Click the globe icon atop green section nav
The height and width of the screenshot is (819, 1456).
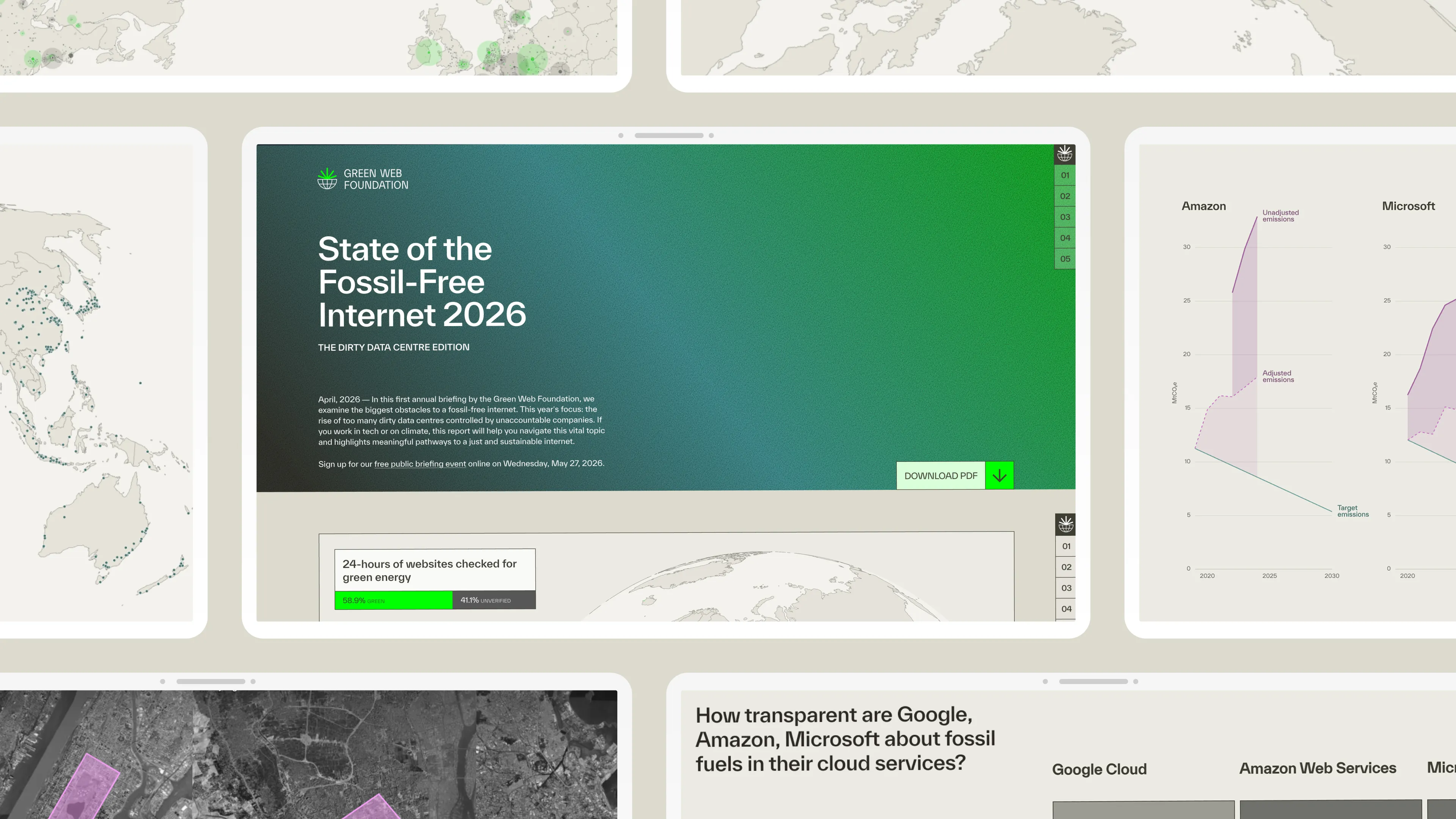pos(1065,154)
